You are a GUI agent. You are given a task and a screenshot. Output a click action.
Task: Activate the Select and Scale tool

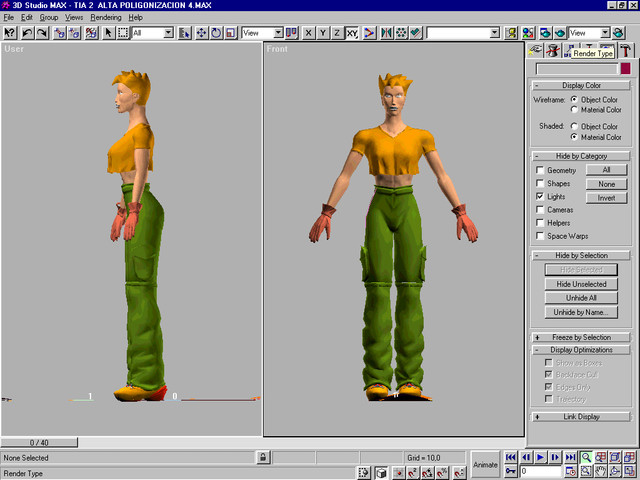click(x=231, y=33)
